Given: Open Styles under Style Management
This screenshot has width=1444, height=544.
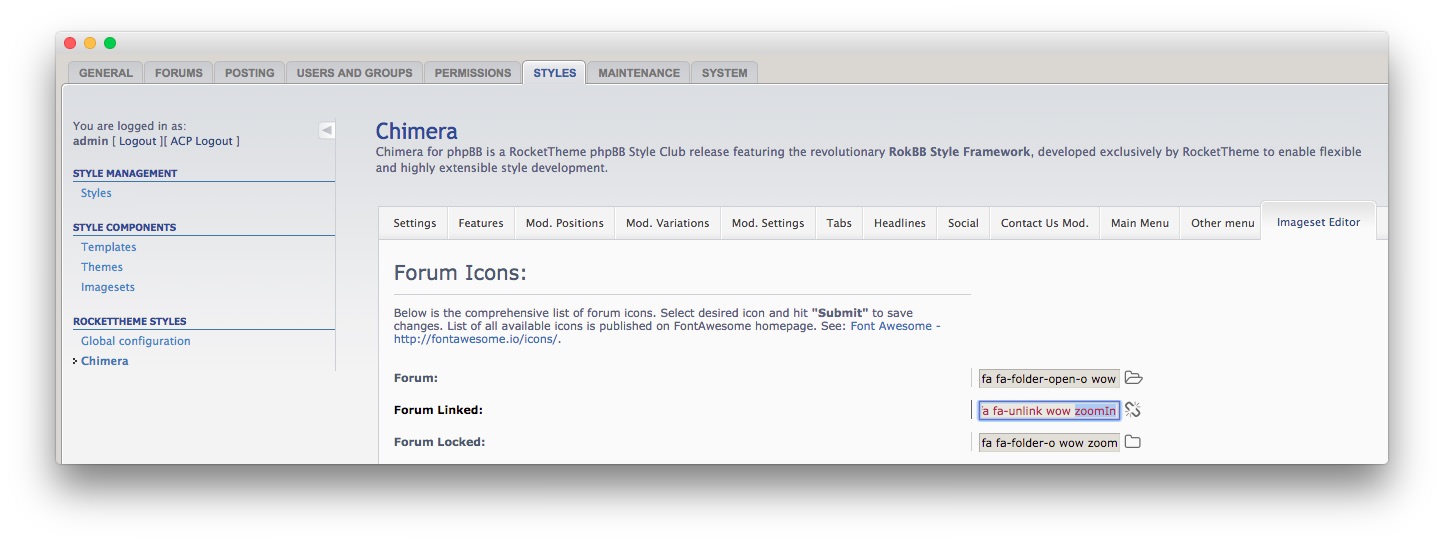Looking at the screenshot, I should [96, 193].
